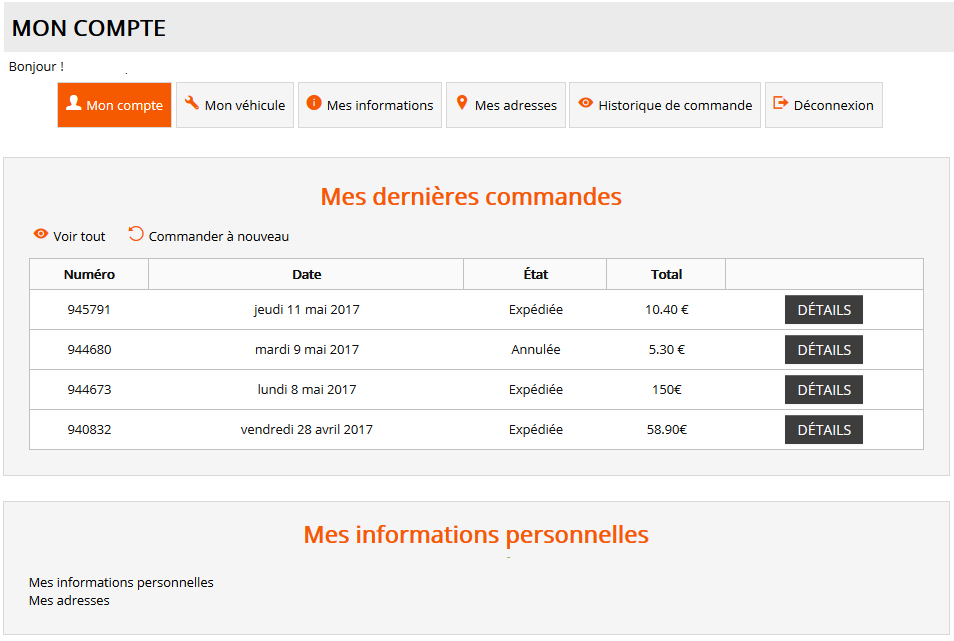Click the reorder arrow icon for Commander à nouveau
This screenshot has height=641, width=954.
[136, 234]
